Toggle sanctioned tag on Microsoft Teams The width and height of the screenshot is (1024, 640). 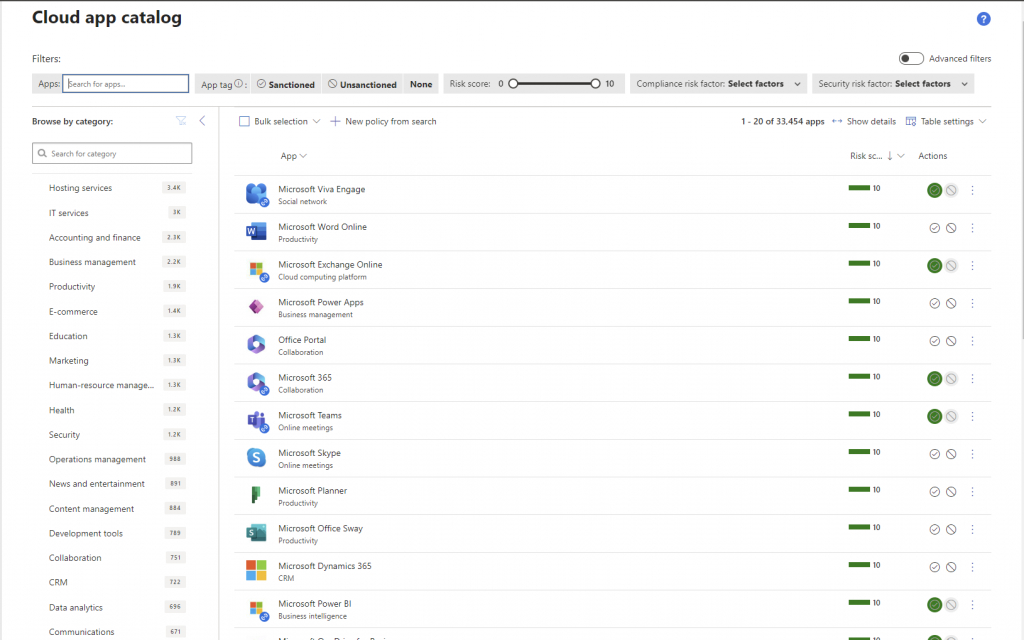935,416
